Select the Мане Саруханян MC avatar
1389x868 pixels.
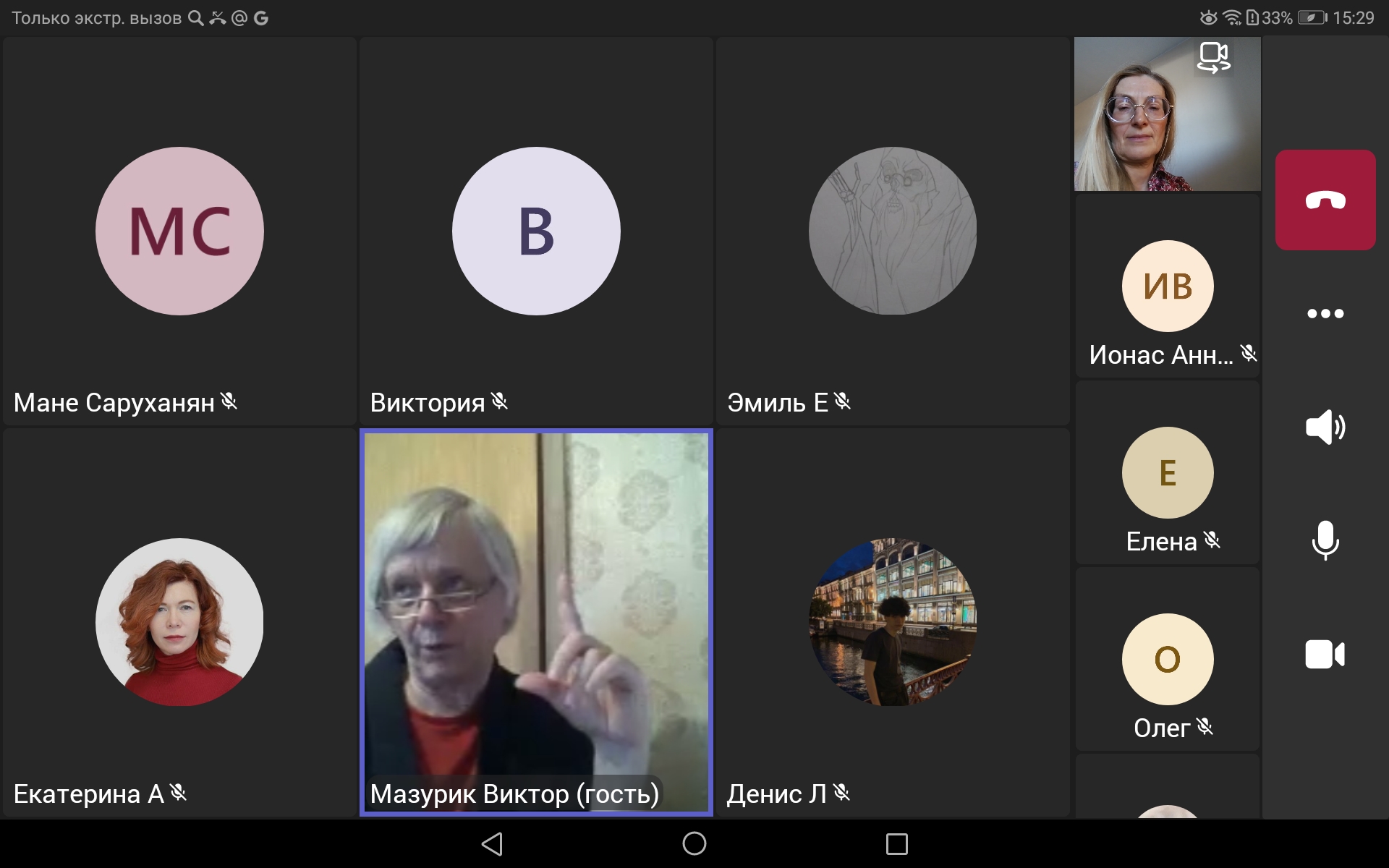point(179,231)
